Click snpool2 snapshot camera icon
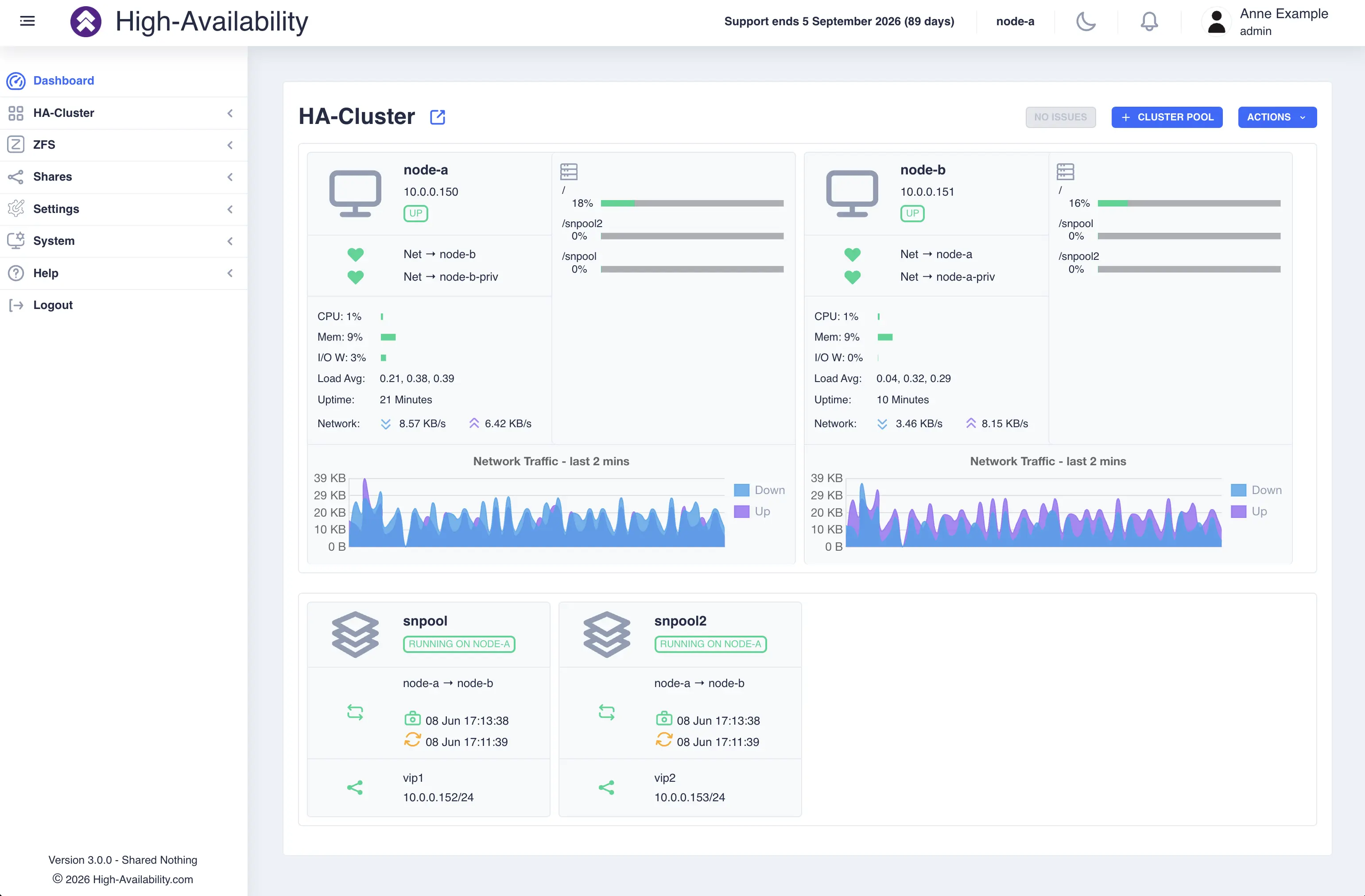Viewport: 1365px width, 896px height. [663, 718]
